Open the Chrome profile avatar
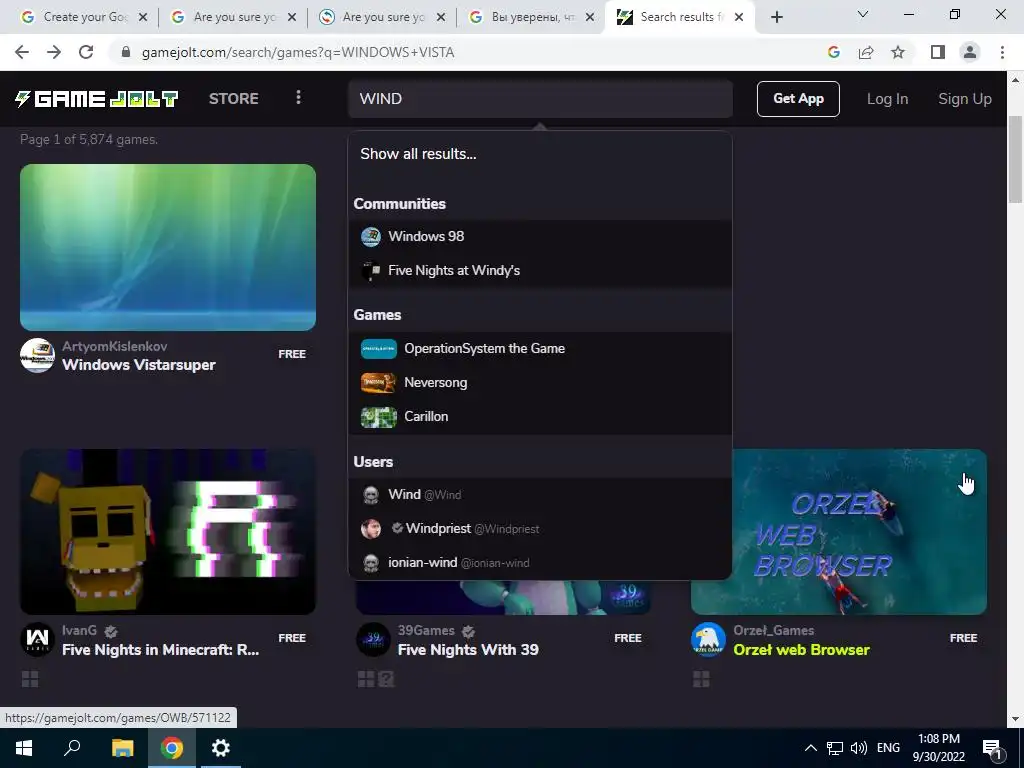This screenshot has height=768, width=1024. 970,52
